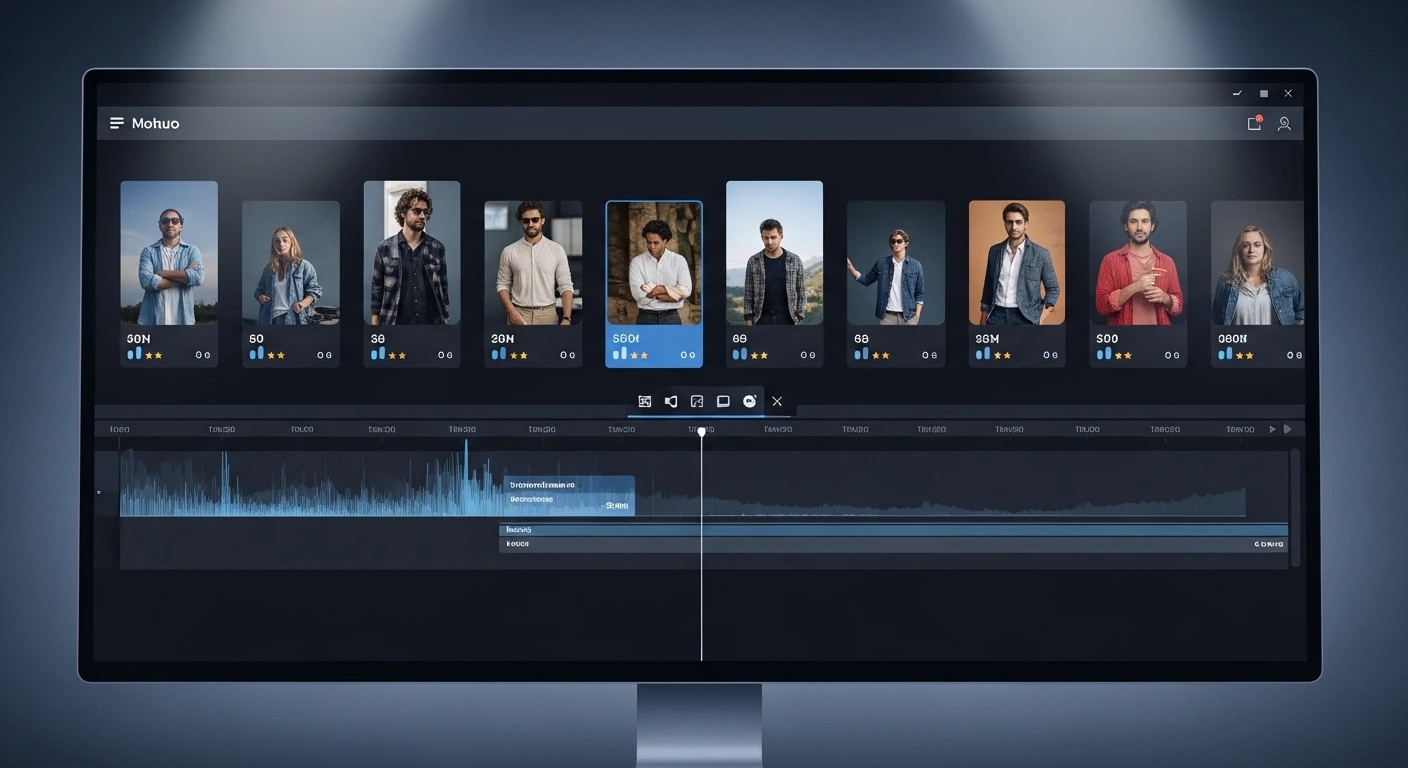Image resolution: width=1408 pixels, height=768 pixels.
Task: Expand the track options on the left timeline edge
Action: 99,492
